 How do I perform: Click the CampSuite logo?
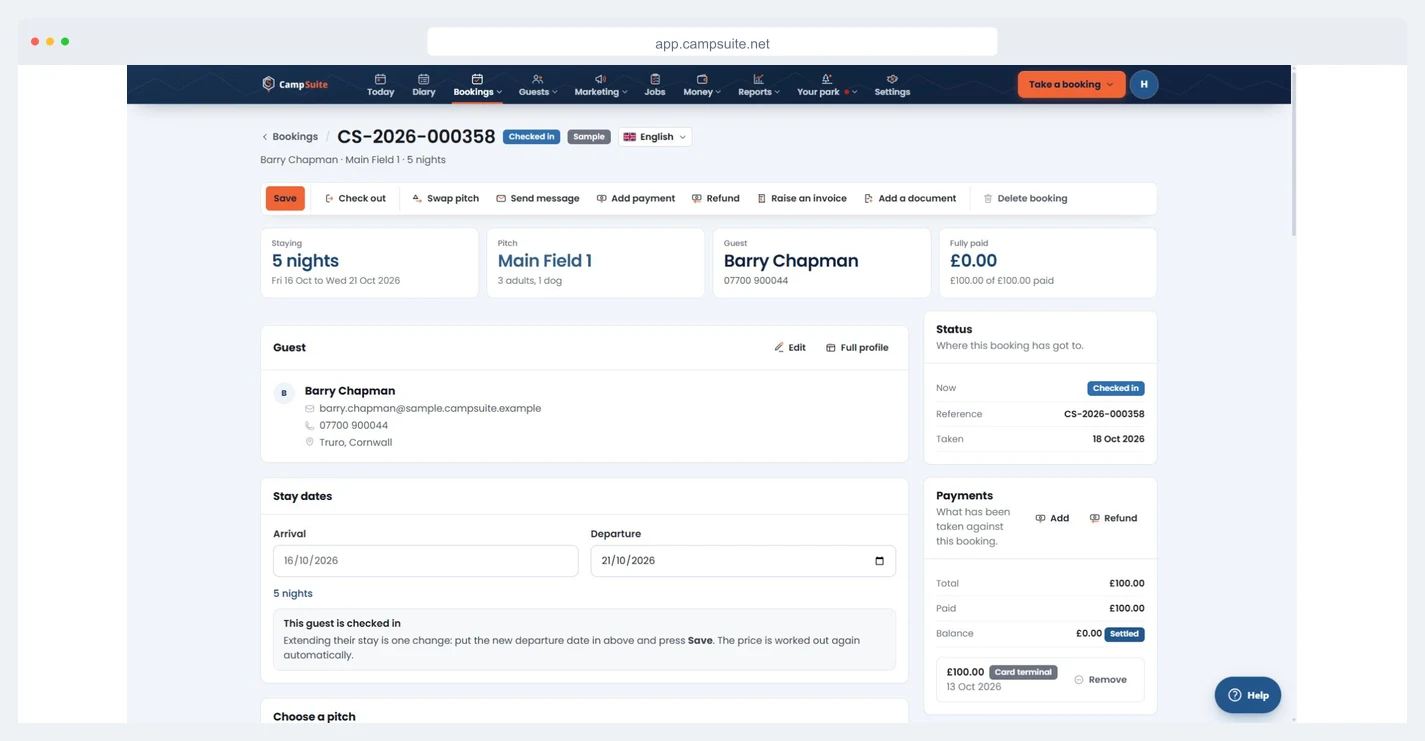tap(295, 84)
